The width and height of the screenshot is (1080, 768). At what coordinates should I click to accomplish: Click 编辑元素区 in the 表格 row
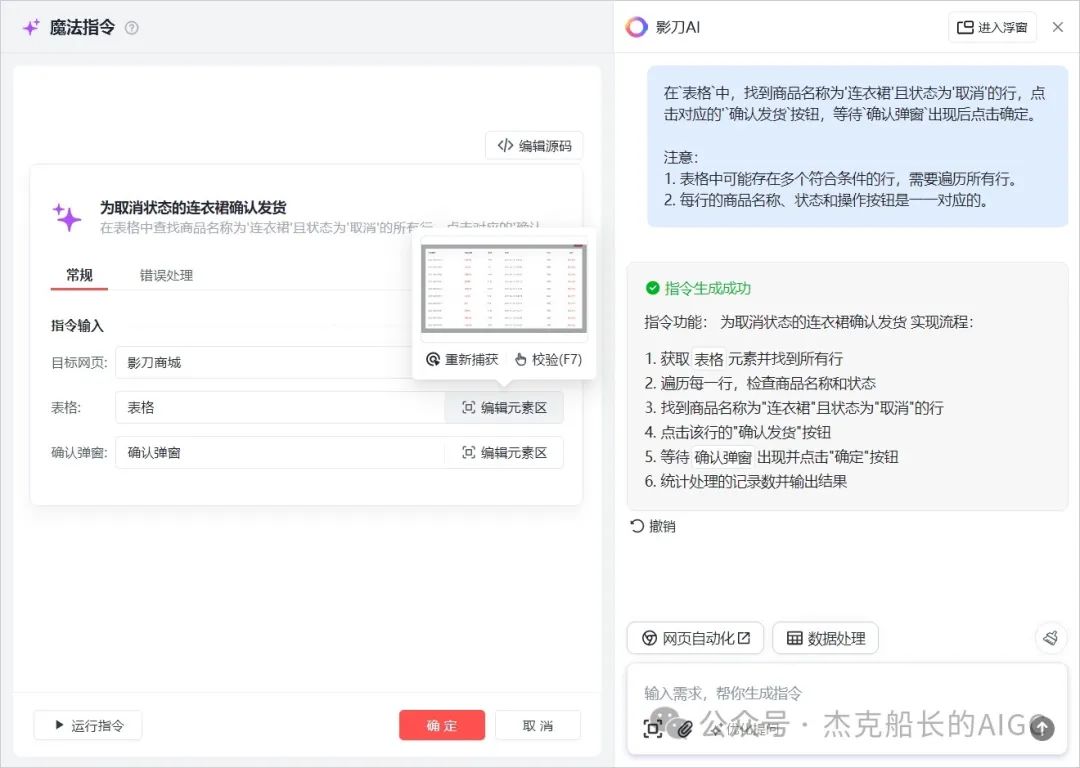point(504,408)
